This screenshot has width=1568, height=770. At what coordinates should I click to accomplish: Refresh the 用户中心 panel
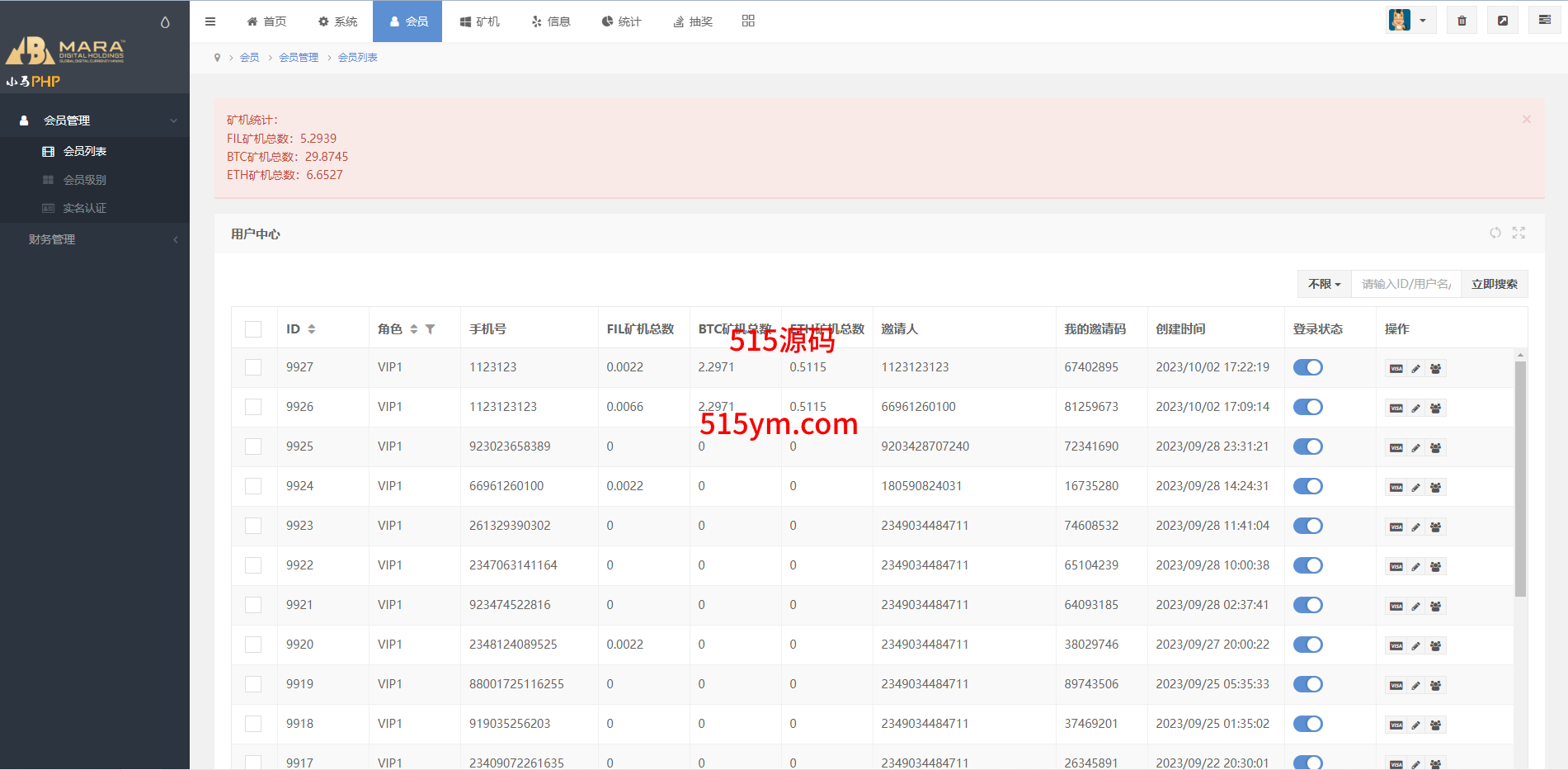tap(1495, 234)
